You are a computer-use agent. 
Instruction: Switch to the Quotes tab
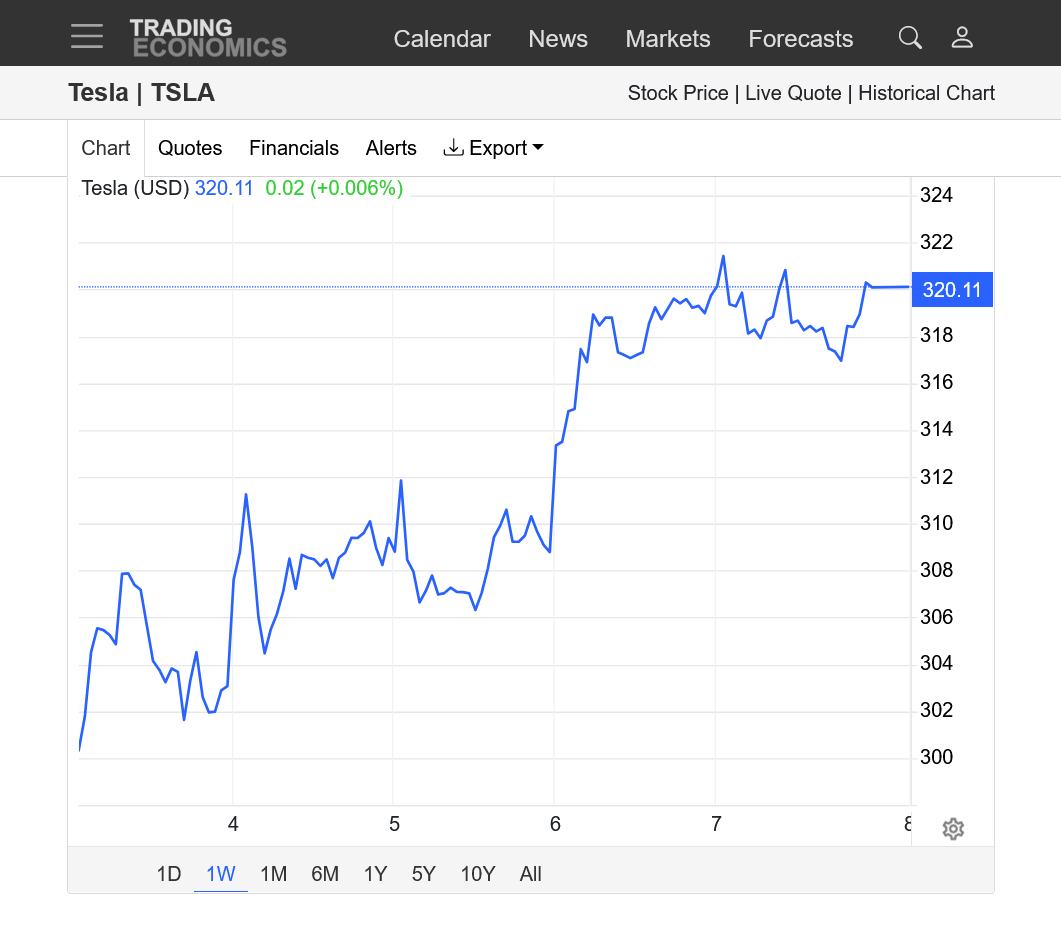pos(189,148)
